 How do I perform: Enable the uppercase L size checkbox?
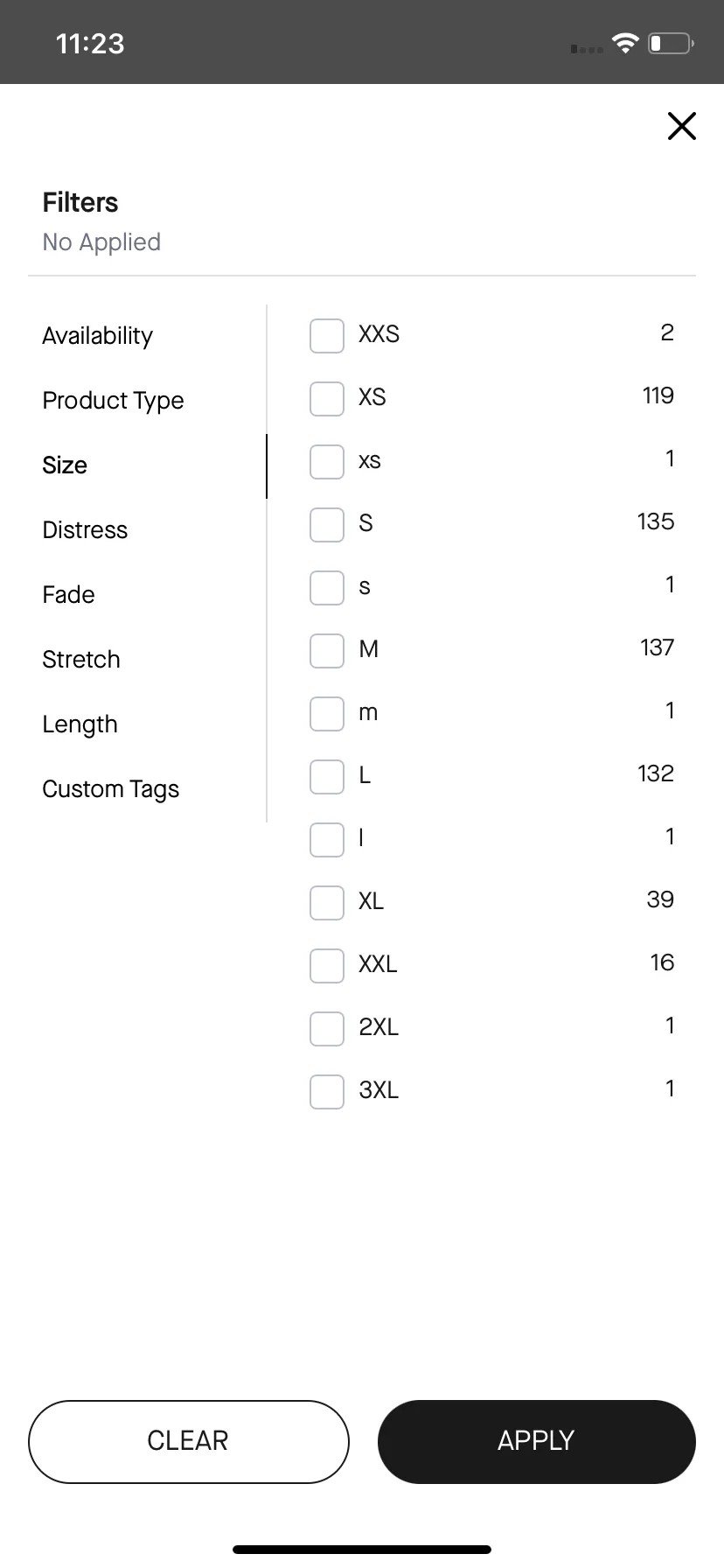point(327,777)
